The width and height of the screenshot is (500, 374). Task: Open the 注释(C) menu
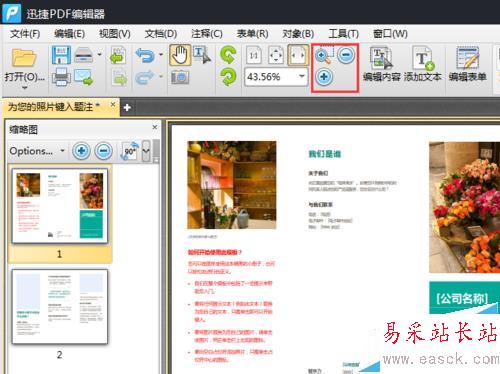tap(207, 34)
